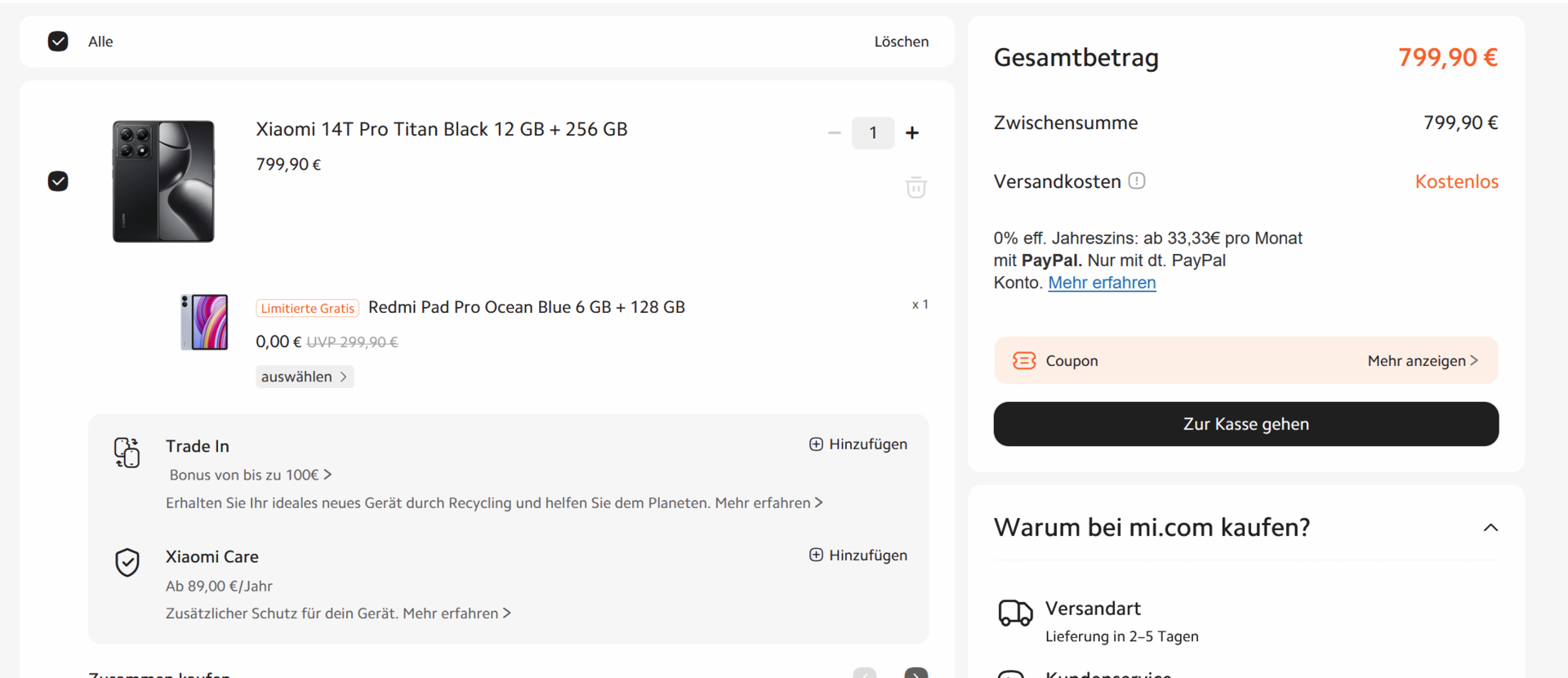The width and height of the screenshot is (1568, 678).
Task: Collapse the Warum bei mi.com kaufen section
Action: pos(1490,528)
